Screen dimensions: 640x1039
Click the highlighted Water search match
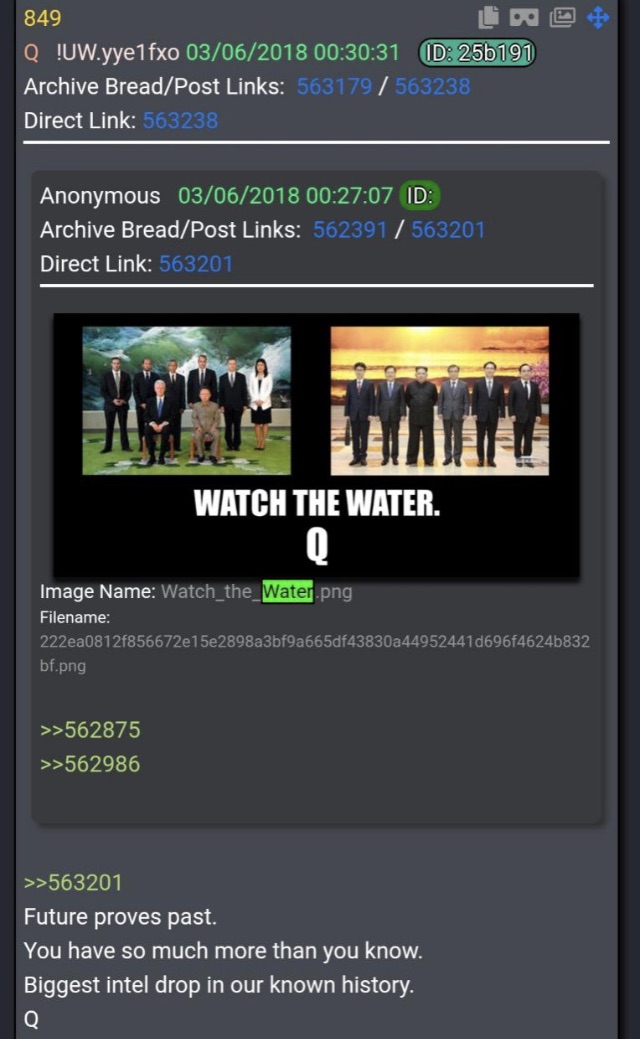pos(288,591)
